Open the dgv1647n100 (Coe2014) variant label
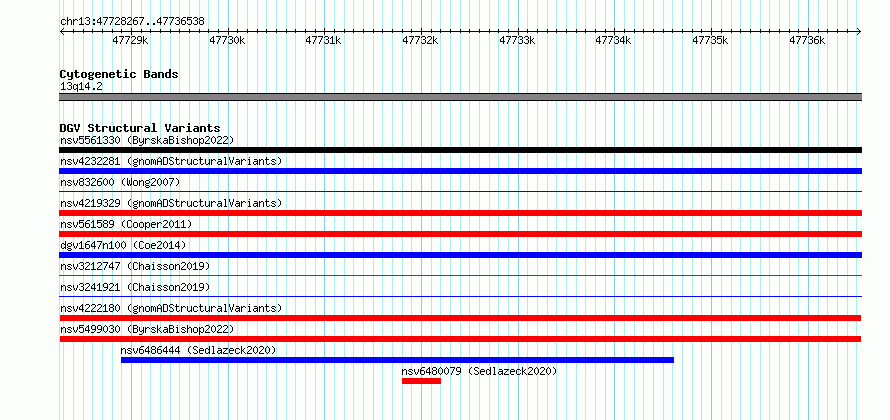The height and width of the screenshot is (420, 890). tap(123, 245)
